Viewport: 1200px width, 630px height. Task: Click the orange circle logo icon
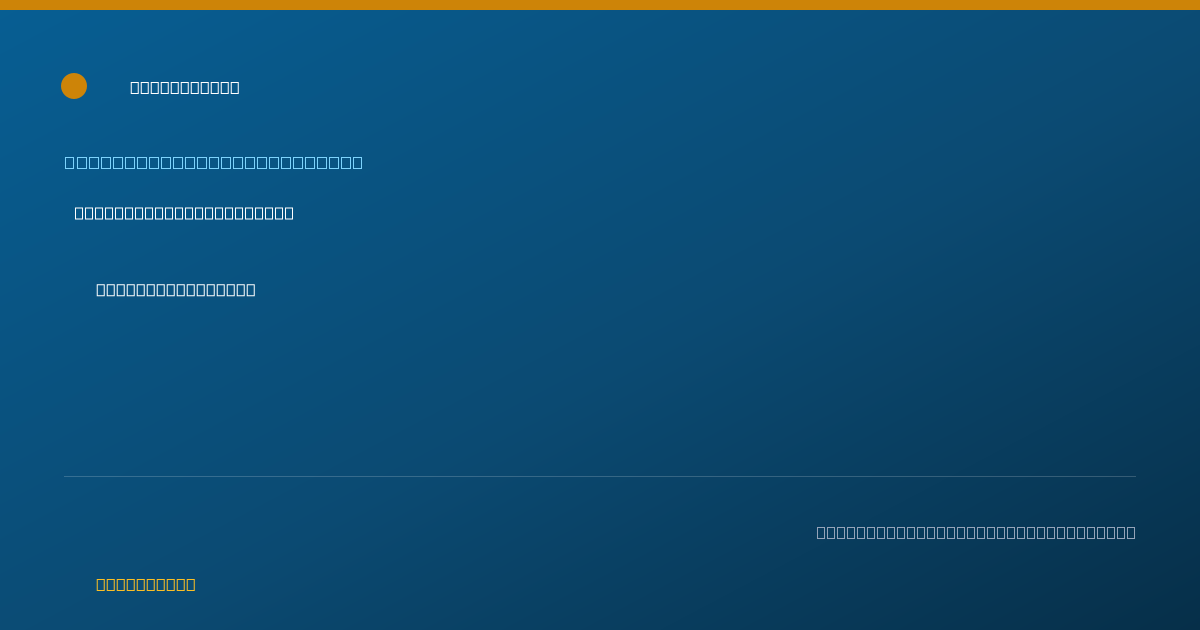pyautogui.click(x=74, y=86)
